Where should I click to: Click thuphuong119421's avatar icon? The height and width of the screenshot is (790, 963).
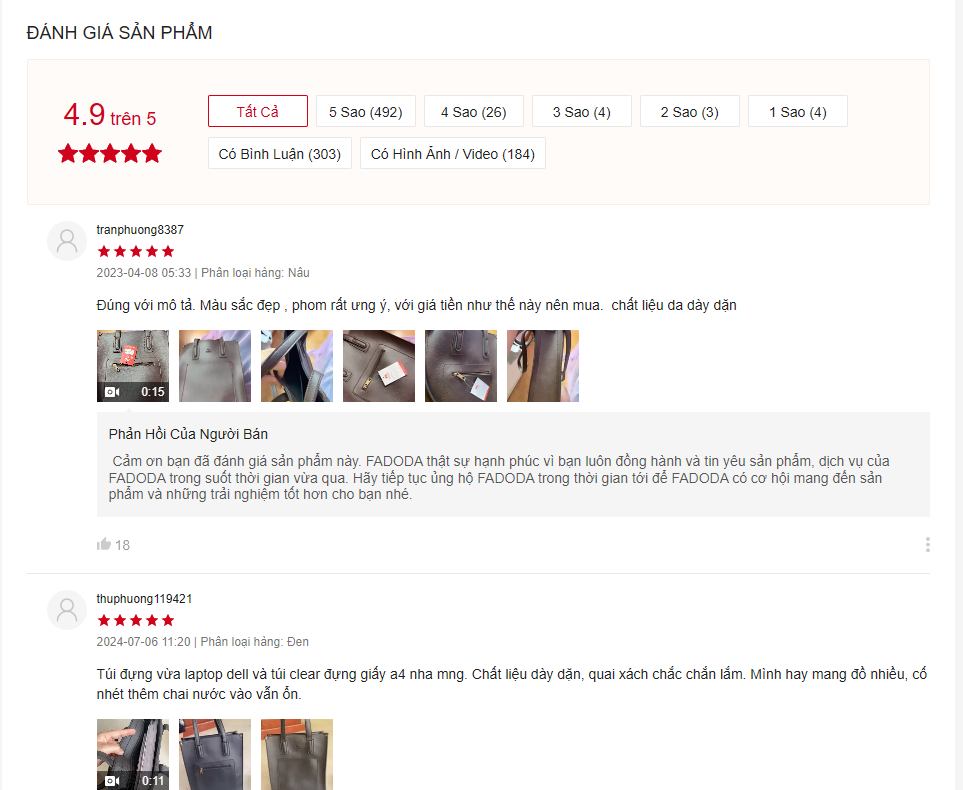[x=67, y=610]
